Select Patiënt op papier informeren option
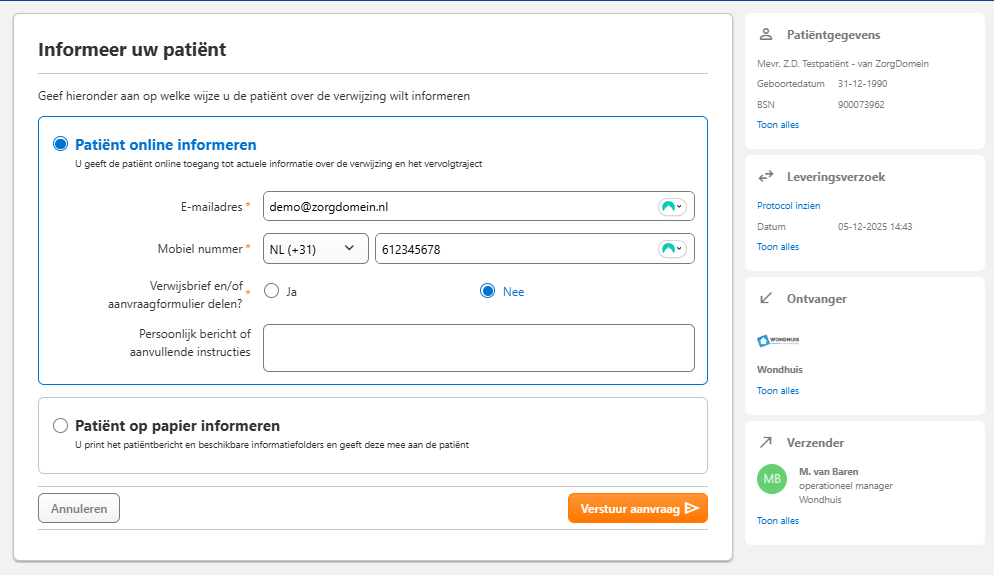The image size is (994, 575). [61, 426]
